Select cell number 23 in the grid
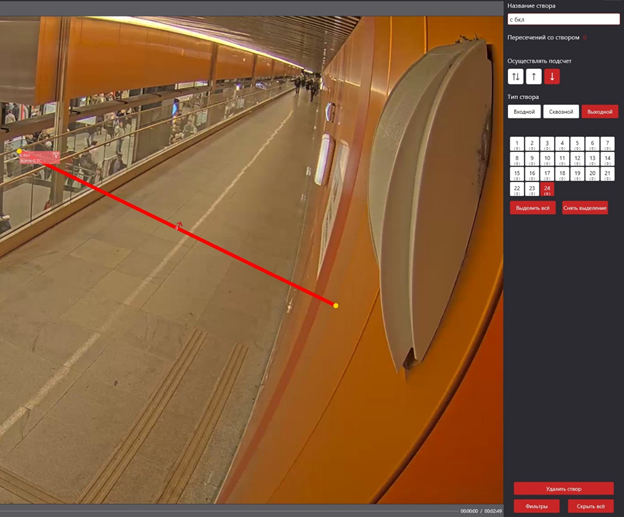624x517 pixels. 532,189
